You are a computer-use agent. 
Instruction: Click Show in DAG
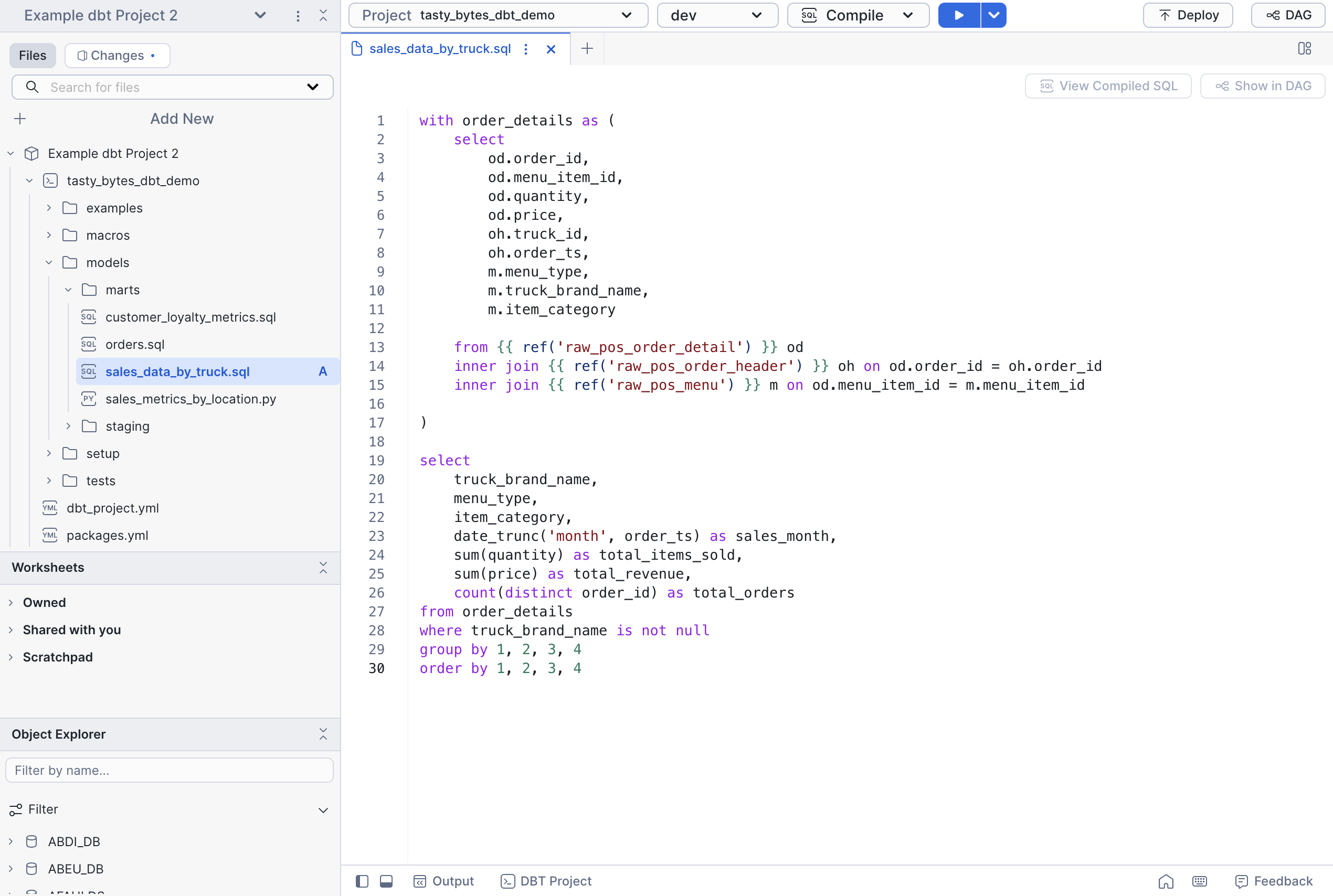[1262, 86]
